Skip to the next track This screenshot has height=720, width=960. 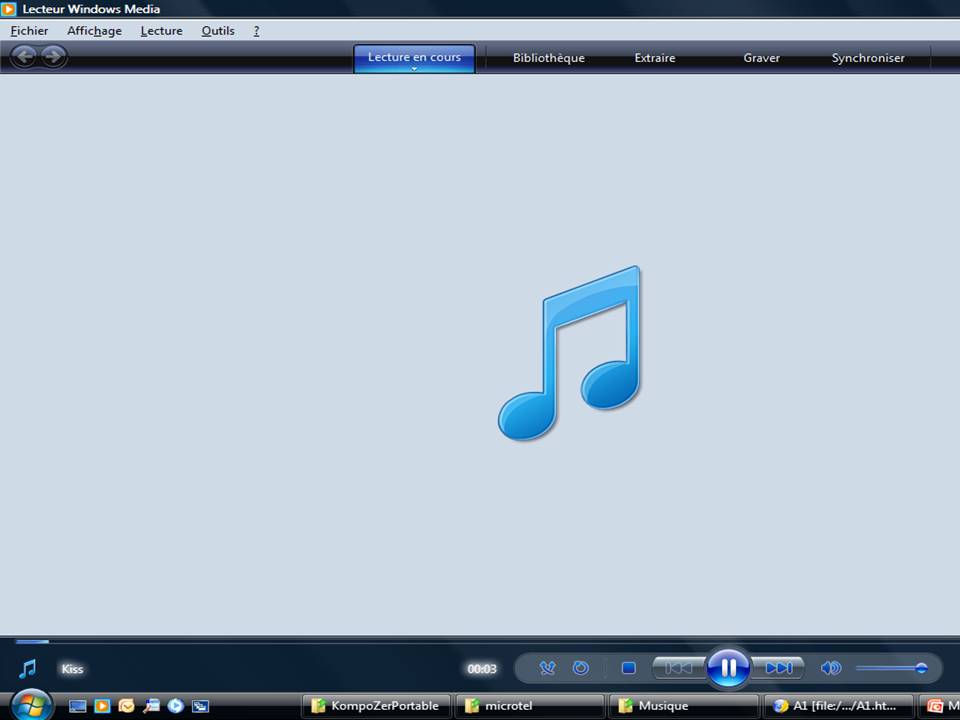(x=778, y=668)
